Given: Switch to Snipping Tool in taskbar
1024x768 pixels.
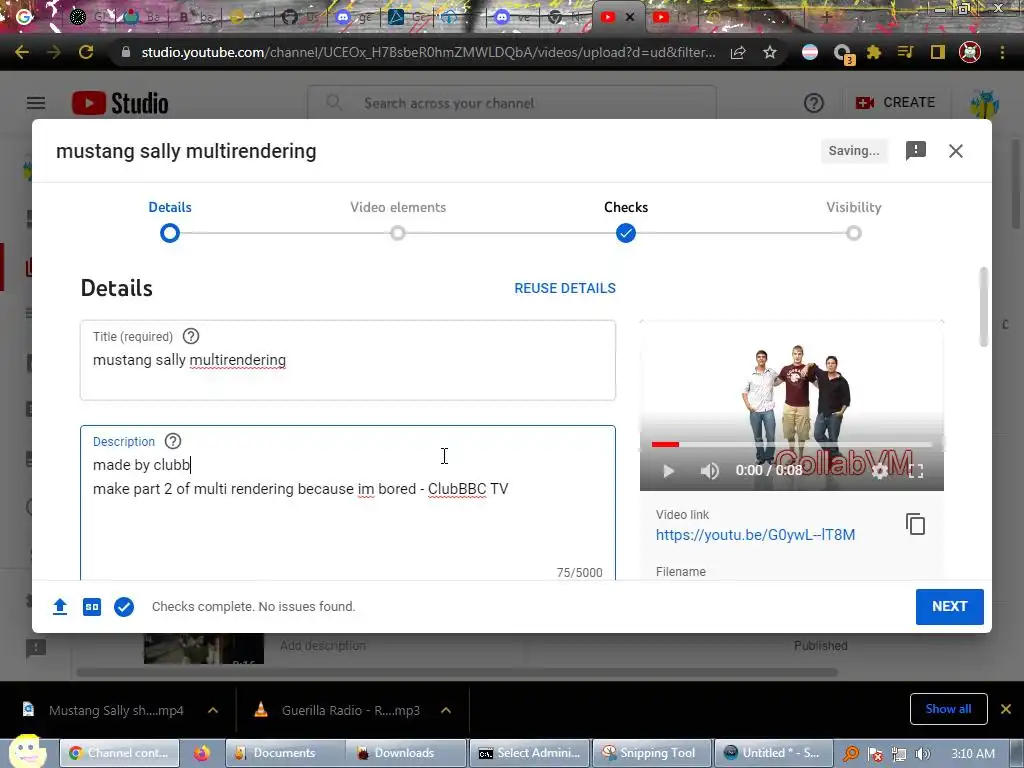Looking at the screenshot, I should 652,753.
